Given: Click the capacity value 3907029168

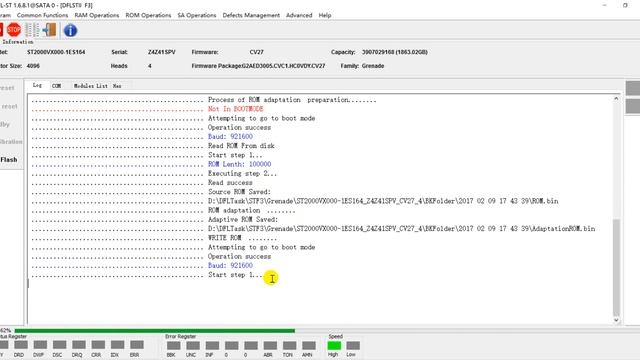Looking at the screenshot, I should click(395, 52).
